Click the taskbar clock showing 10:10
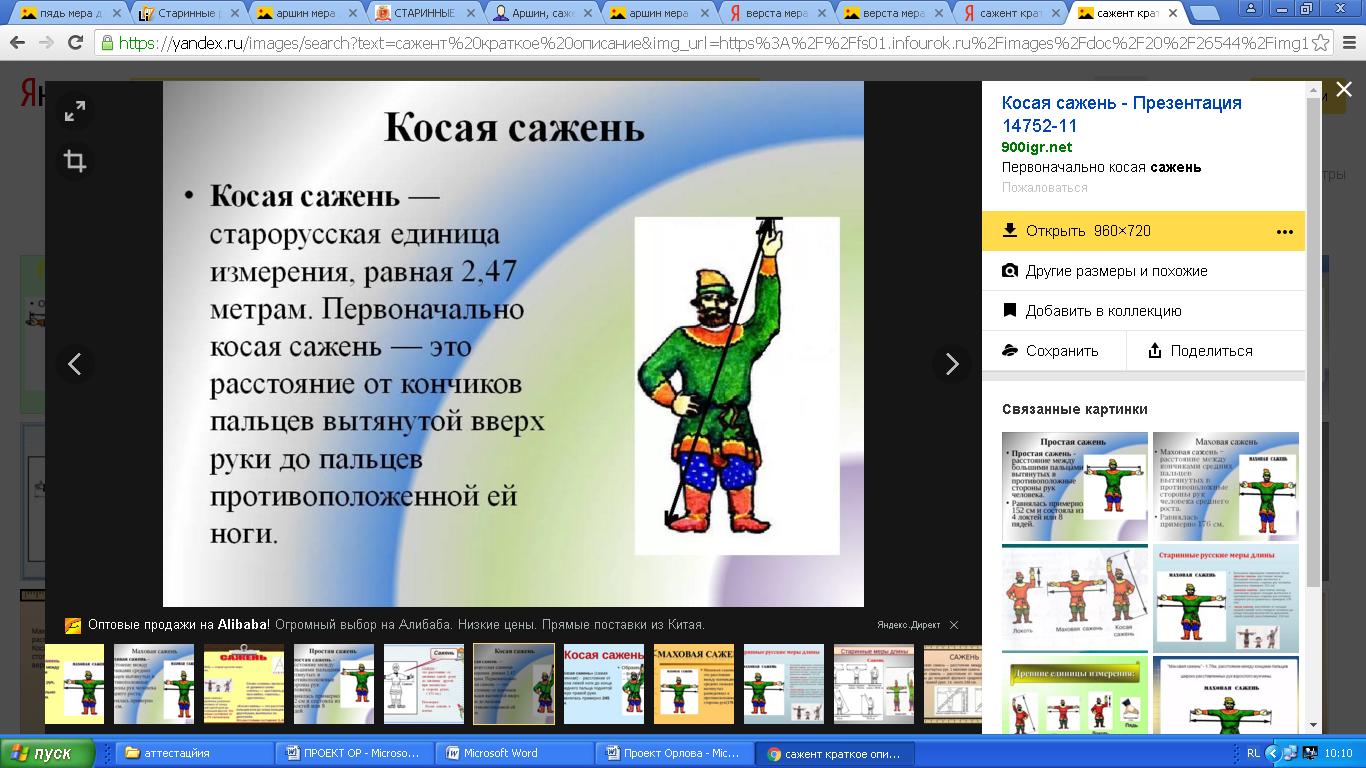Image resolution: width=1366 pixels, height=768 pixels. click(x=1339, y=753)
